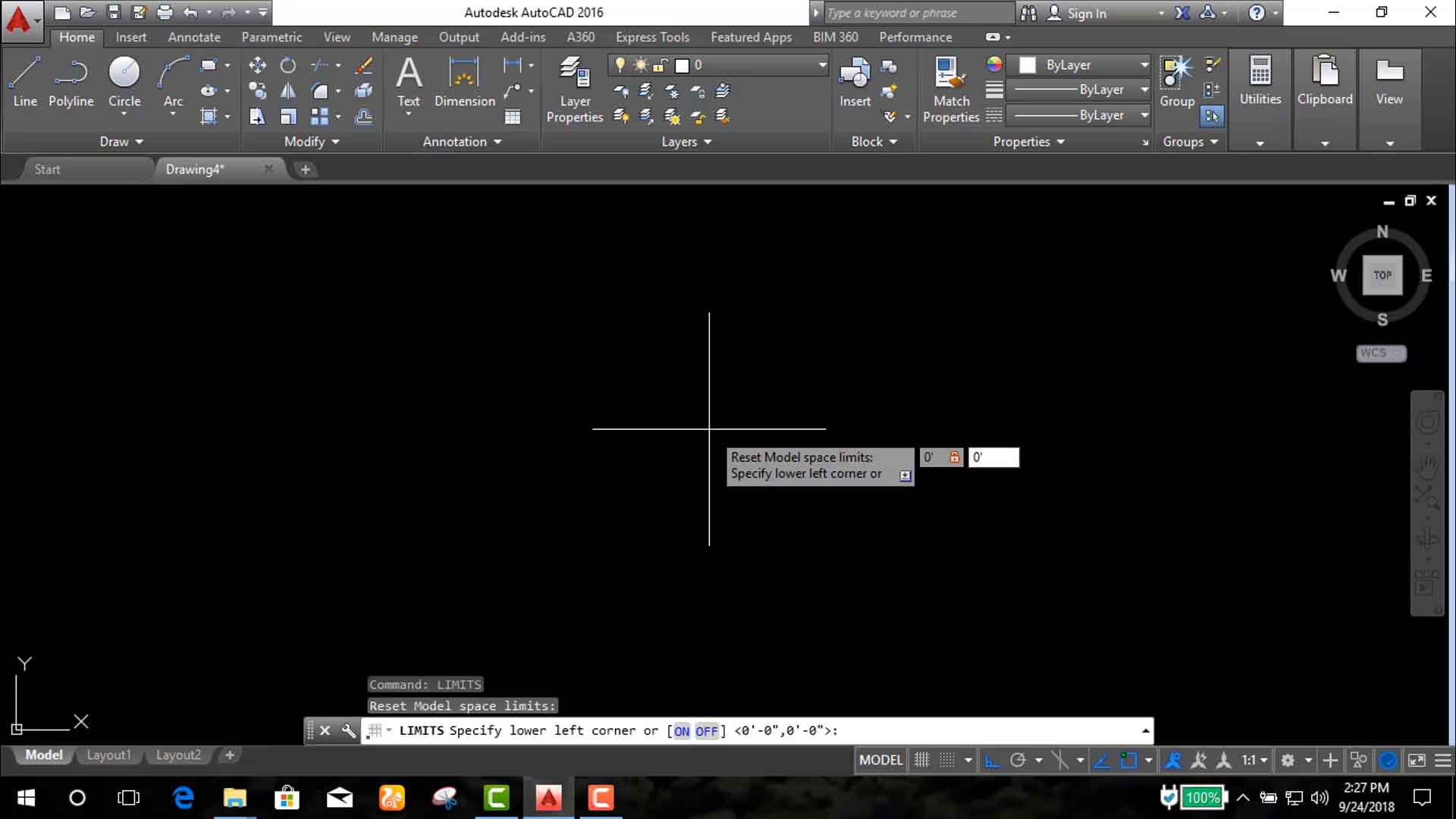Image resolution: width=1456 pixels, height=819 pixels.
Task: Switch to the Annotate ribbon tab
Action: [194, 37]
